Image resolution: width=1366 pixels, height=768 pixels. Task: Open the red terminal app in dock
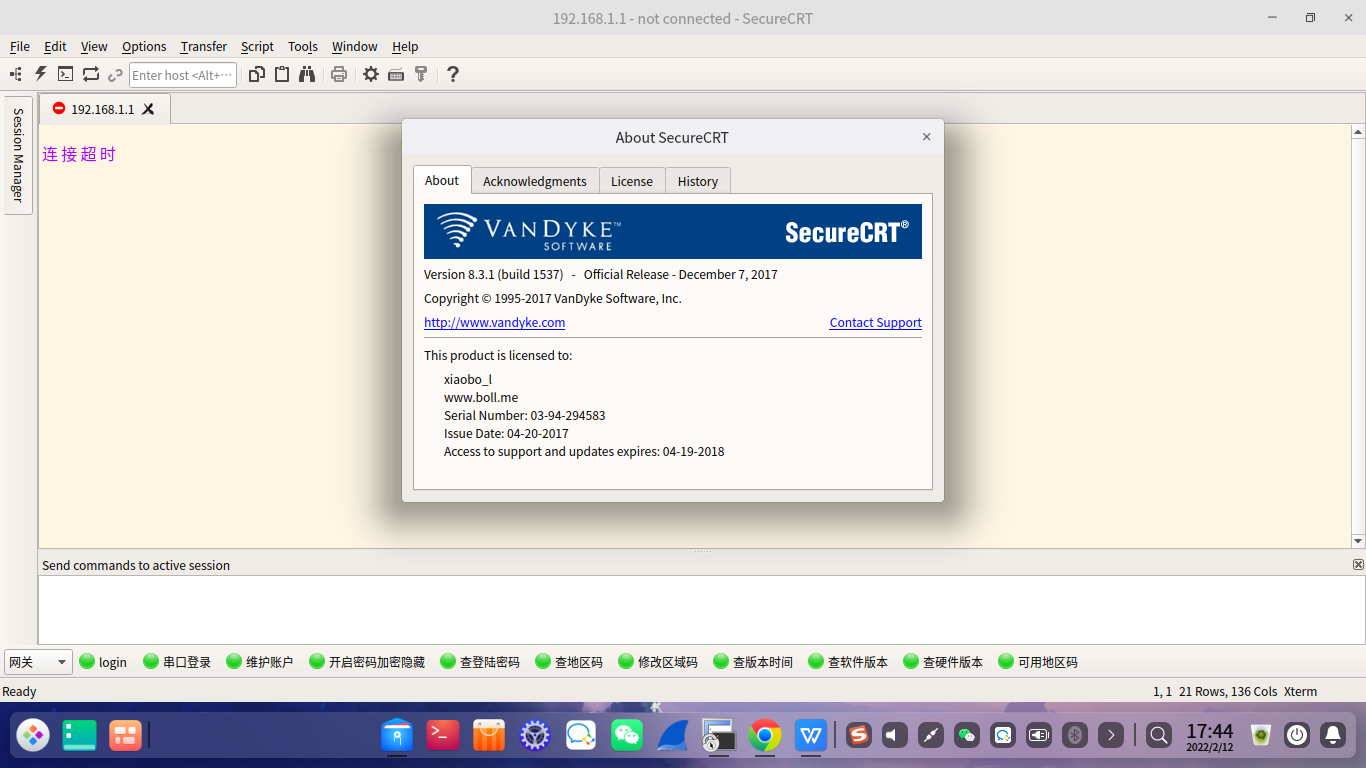tap(443, 736)
